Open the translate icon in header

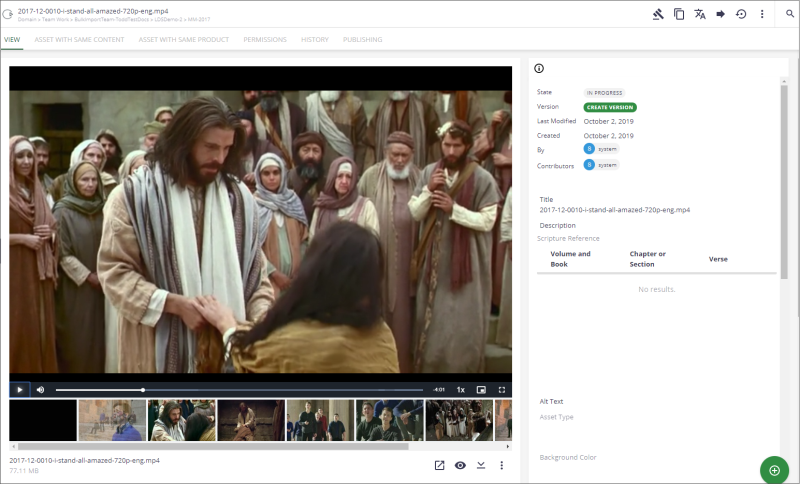coord(700,14)
